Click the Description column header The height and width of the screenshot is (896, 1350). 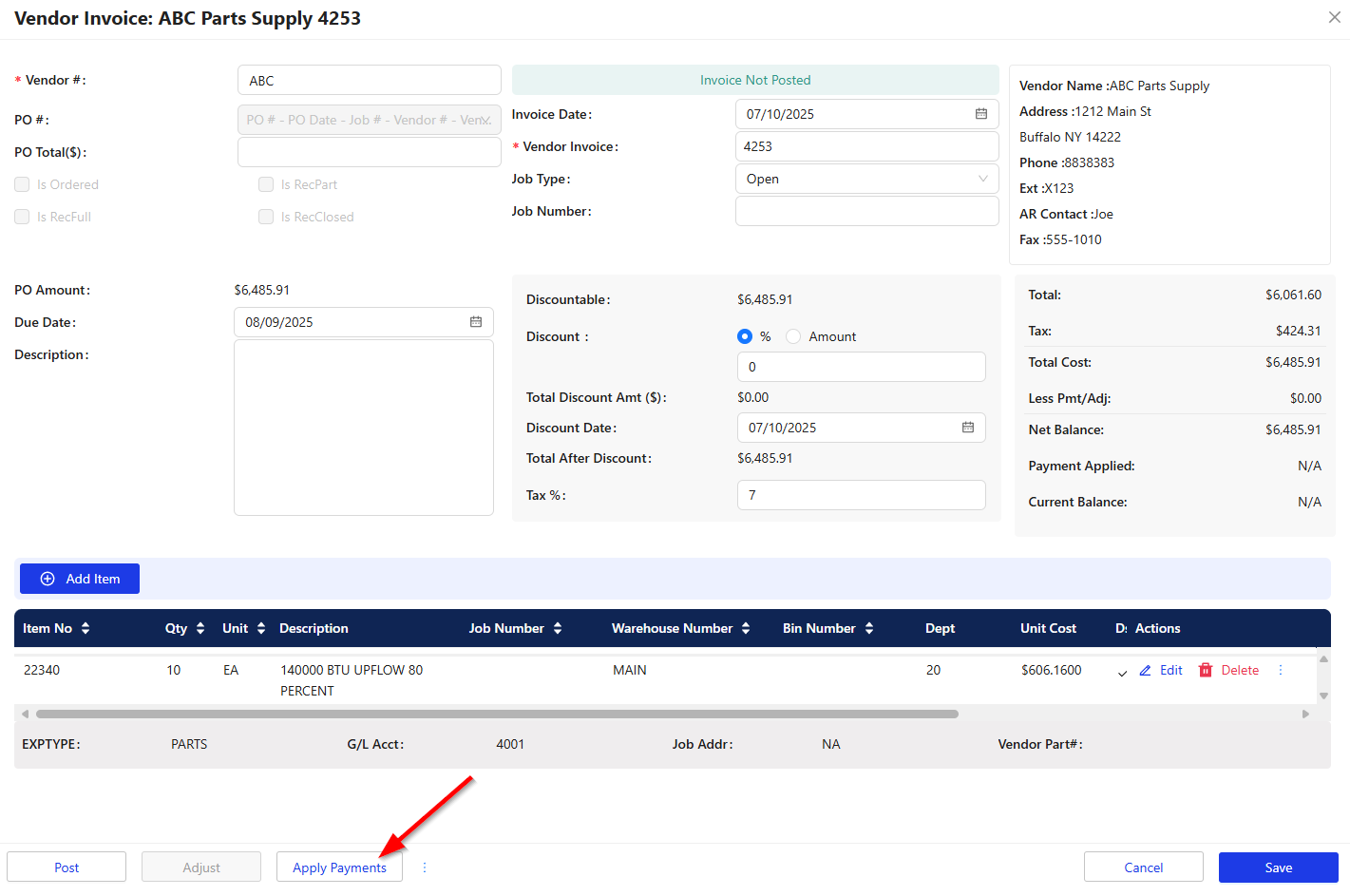[314, 628]
